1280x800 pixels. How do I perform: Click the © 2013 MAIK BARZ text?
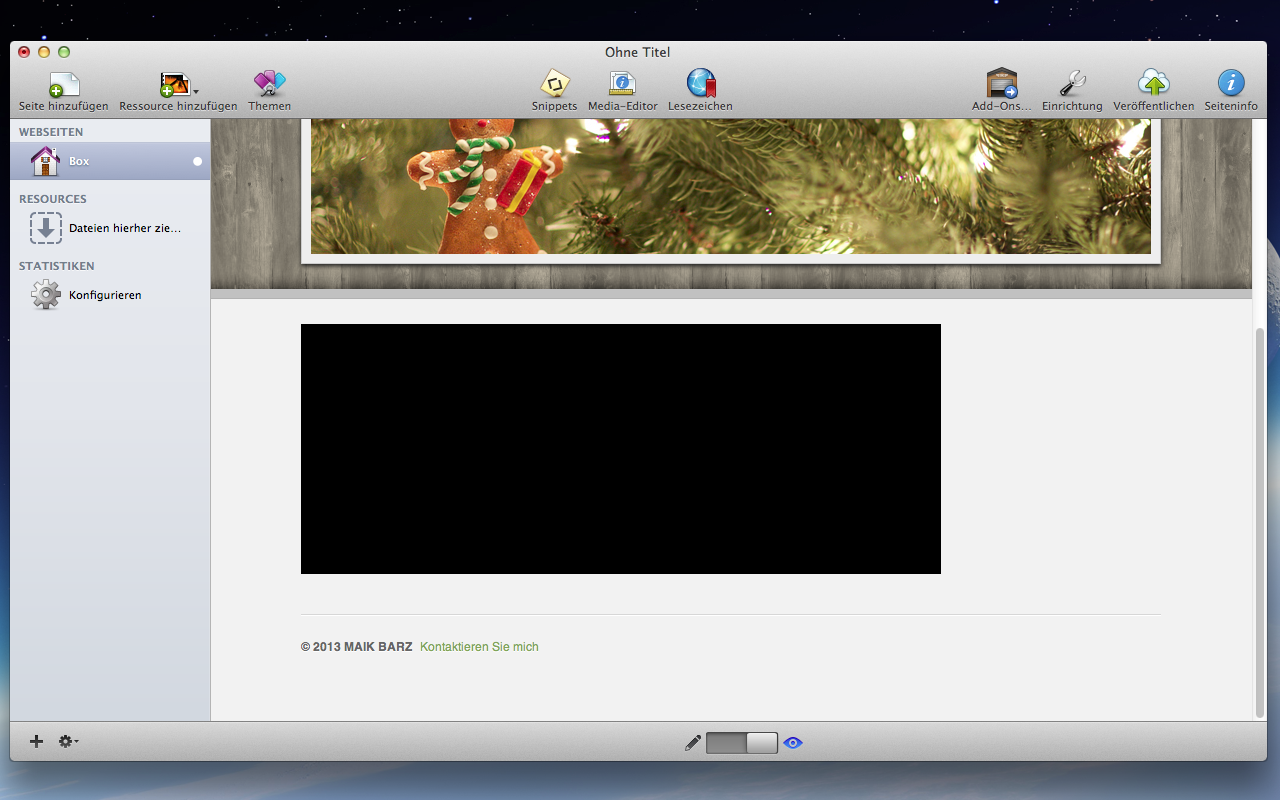click(x=356, y=647)
